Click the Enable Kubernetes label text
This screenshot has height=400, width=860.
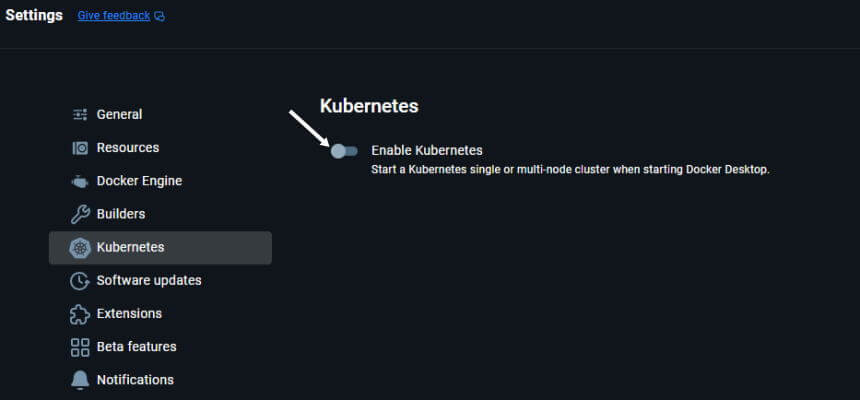[427, 150]
